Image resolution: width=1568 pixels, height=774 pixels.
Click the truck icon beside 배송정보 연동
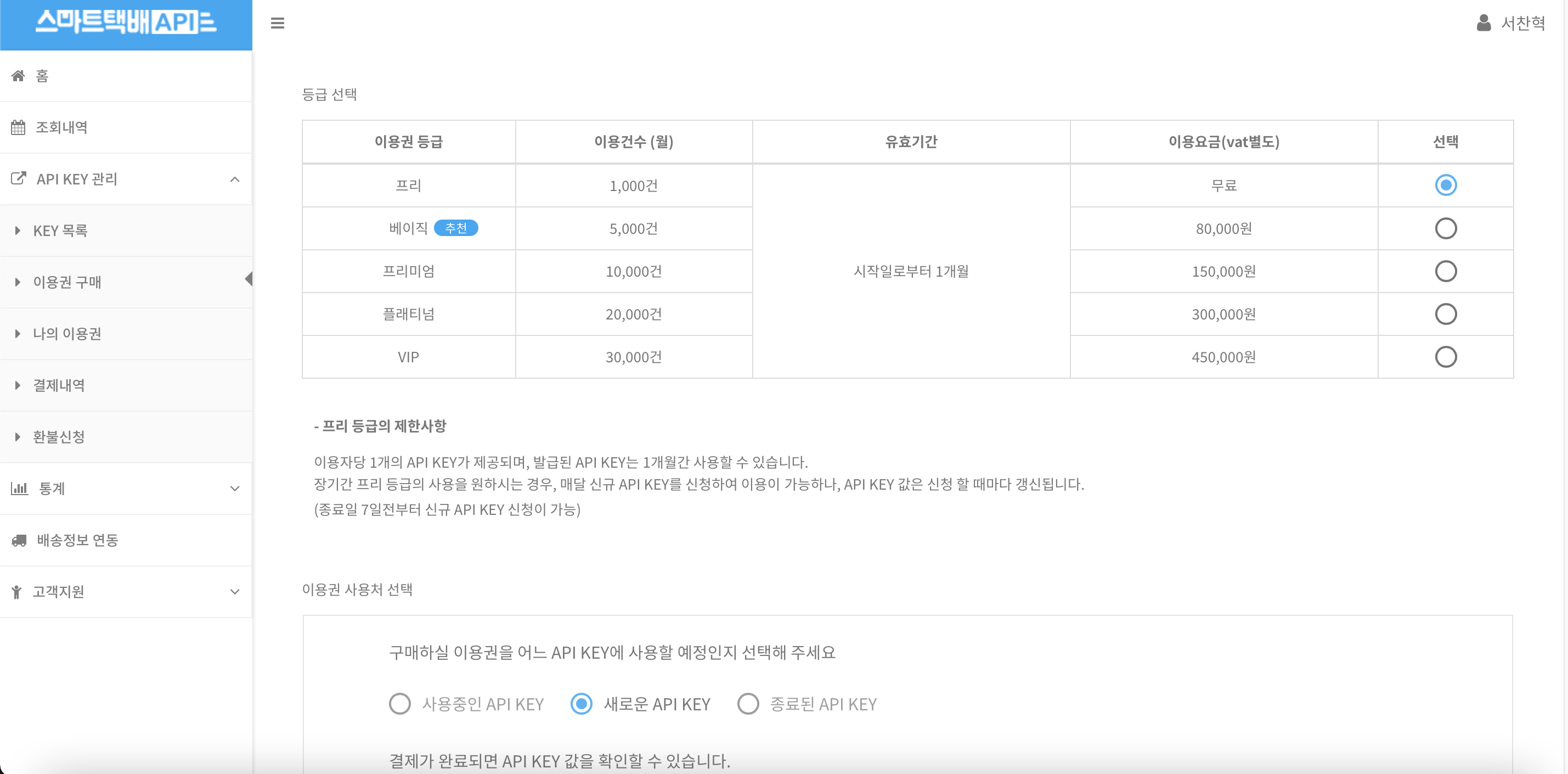19,540
